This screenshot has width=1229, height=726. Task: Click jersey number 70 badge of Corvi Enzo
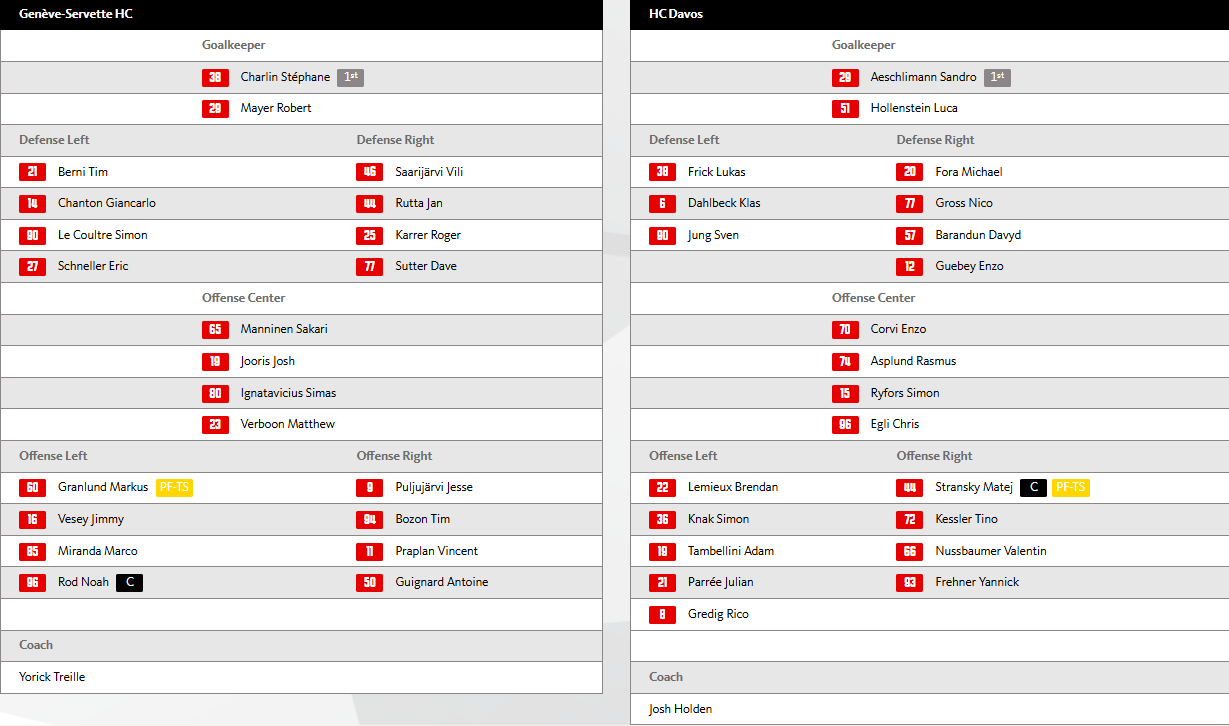coord(845,329)
